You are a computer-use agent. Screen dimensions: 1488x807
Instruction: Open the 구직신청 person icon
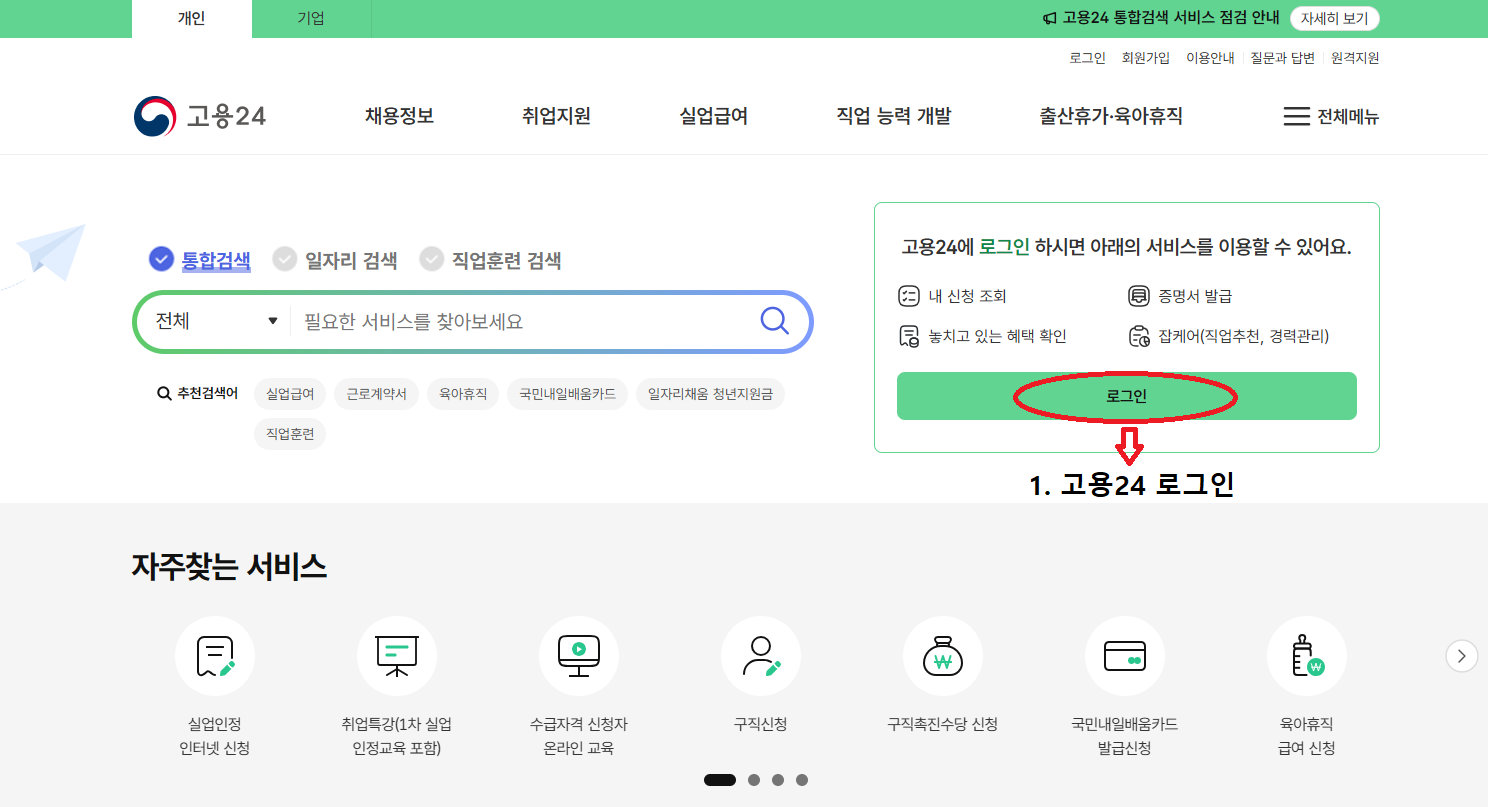click(x=761, y=656)
